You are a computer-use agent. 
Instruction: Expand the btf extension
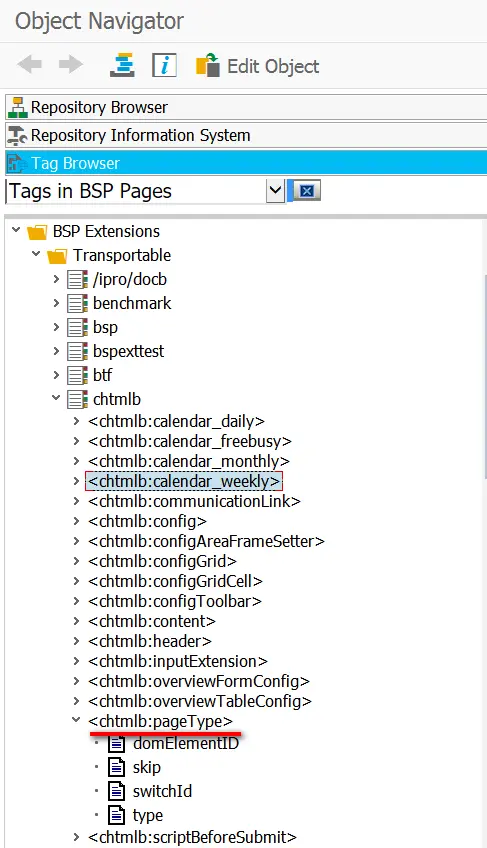pyautogui.click(x=56, y=374)
